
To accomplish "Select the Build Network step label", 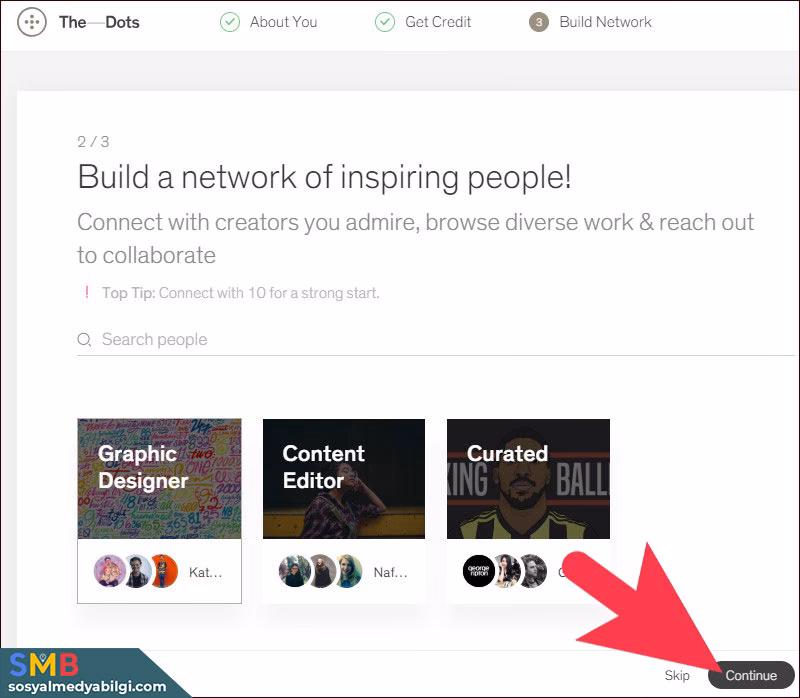I will [x=605, y=22].
